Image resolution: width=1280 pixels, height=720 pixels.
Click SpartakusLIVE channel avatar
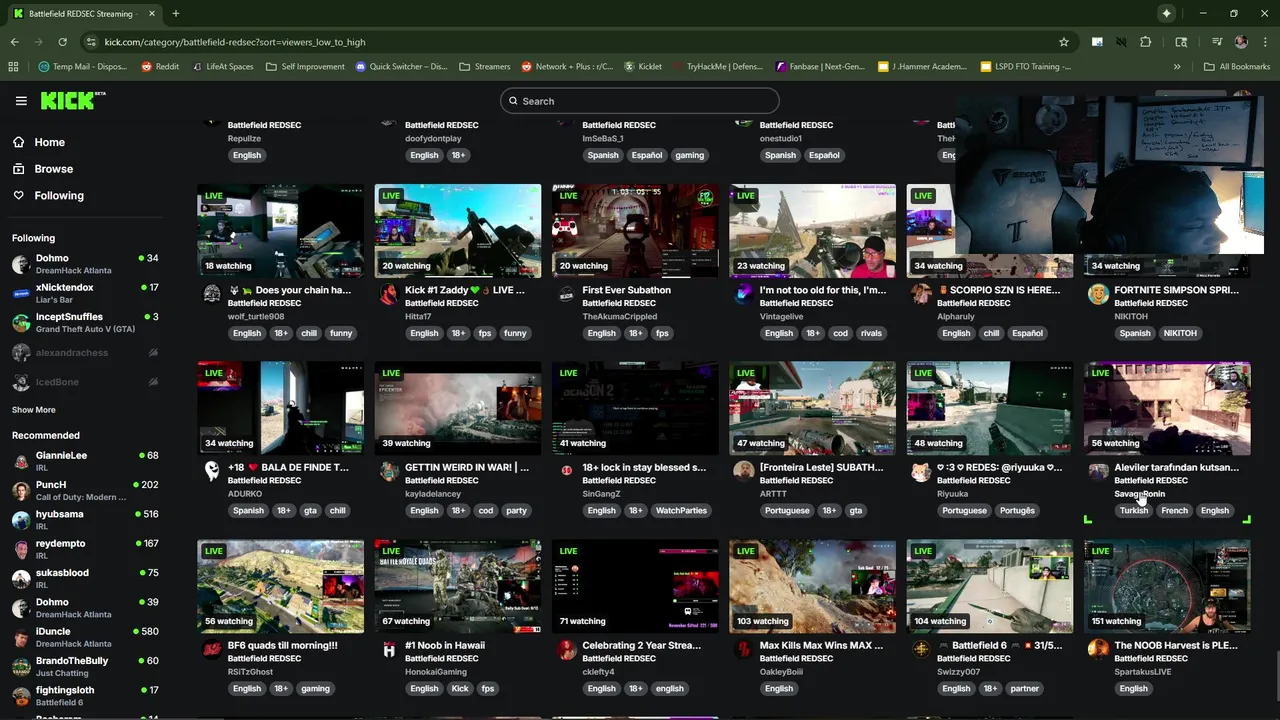[x=1098, y=649]
